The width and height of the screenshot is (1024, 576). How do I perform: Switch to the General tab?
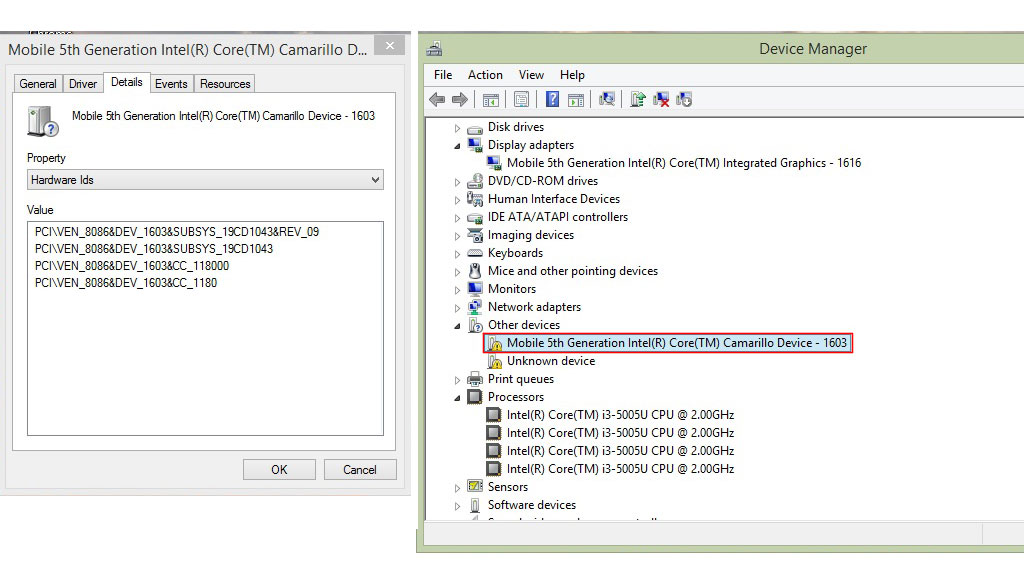(38, 84)
